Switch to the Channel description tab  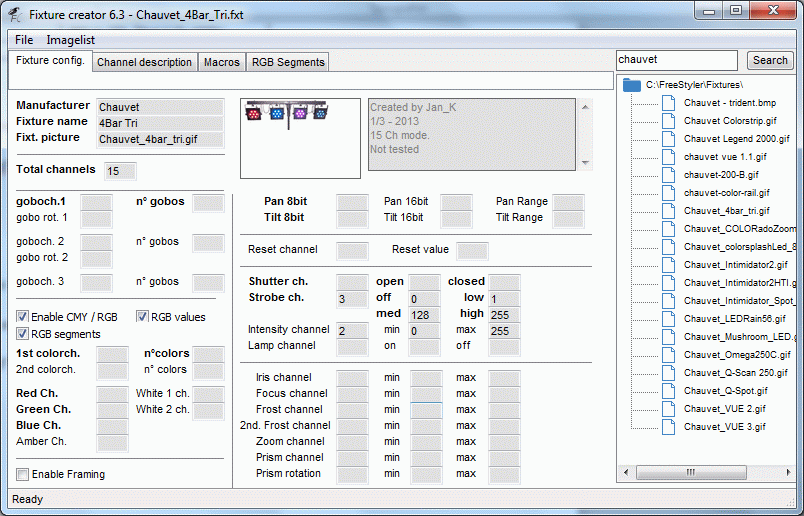point(144,62)
